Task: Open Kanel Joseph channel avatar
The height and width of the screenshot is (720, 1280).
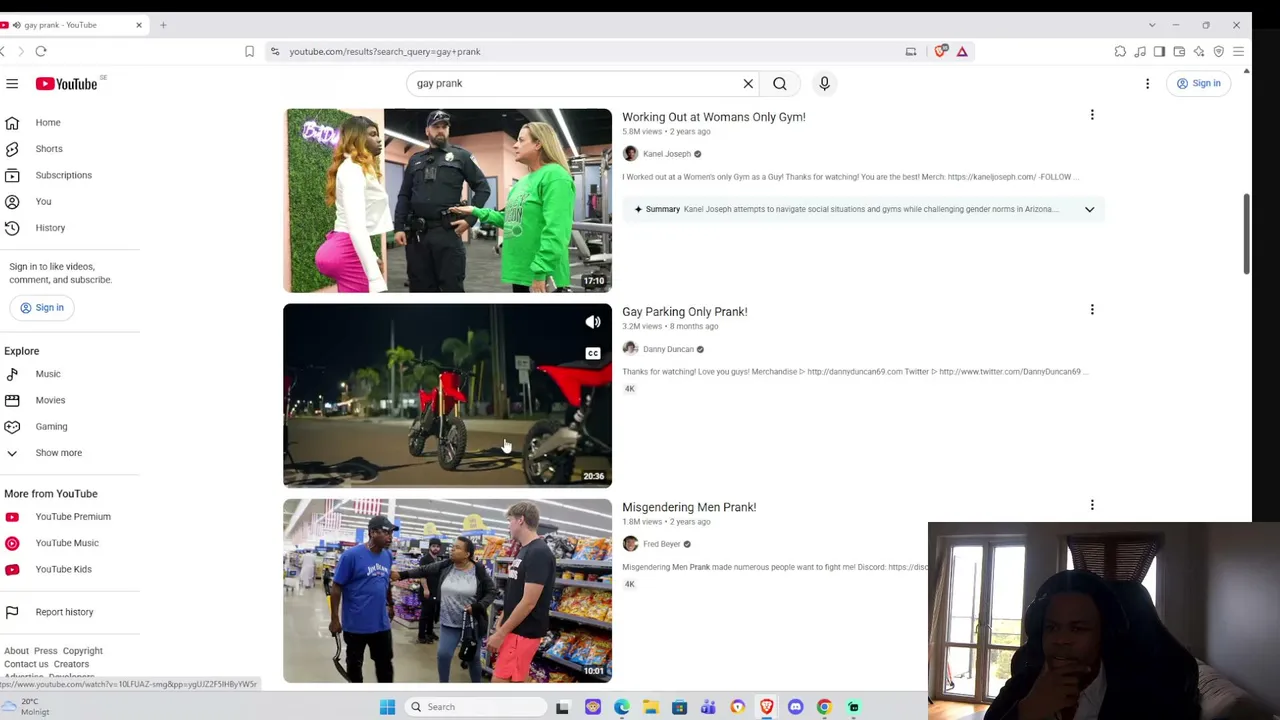Action: click(630, 154)
